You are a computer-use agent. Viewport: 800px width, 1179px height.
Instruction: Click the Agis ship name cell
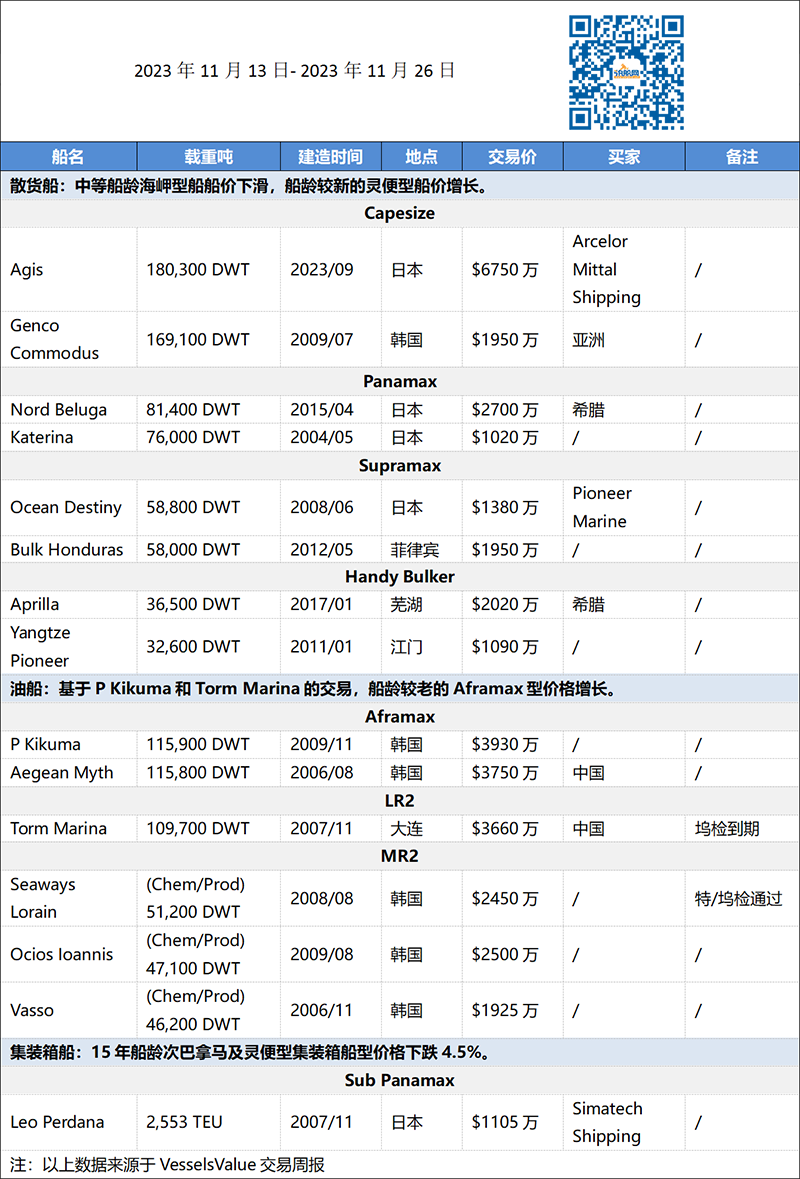27,270
